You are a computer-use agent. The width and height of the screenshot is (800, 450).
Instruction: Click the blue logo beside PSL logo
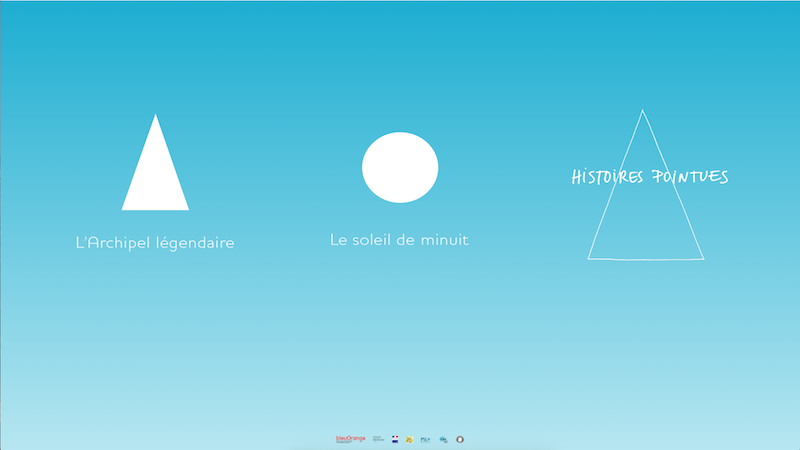click(x=443, y=439)
